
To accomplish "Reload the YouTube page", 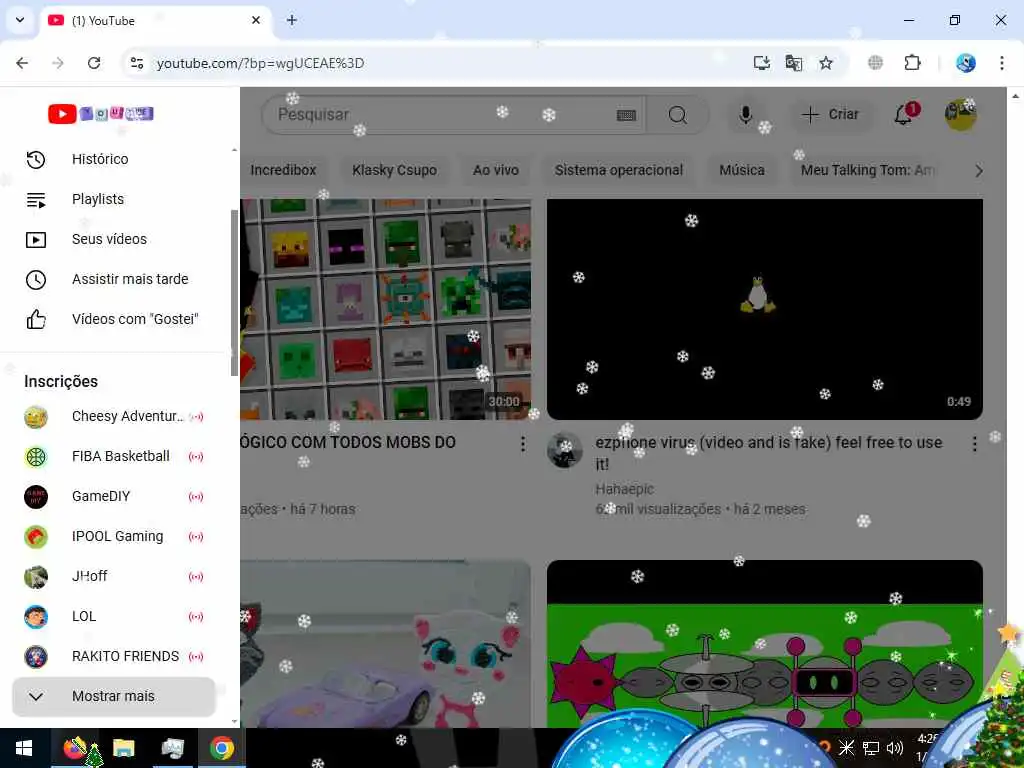I will [94, 63].
